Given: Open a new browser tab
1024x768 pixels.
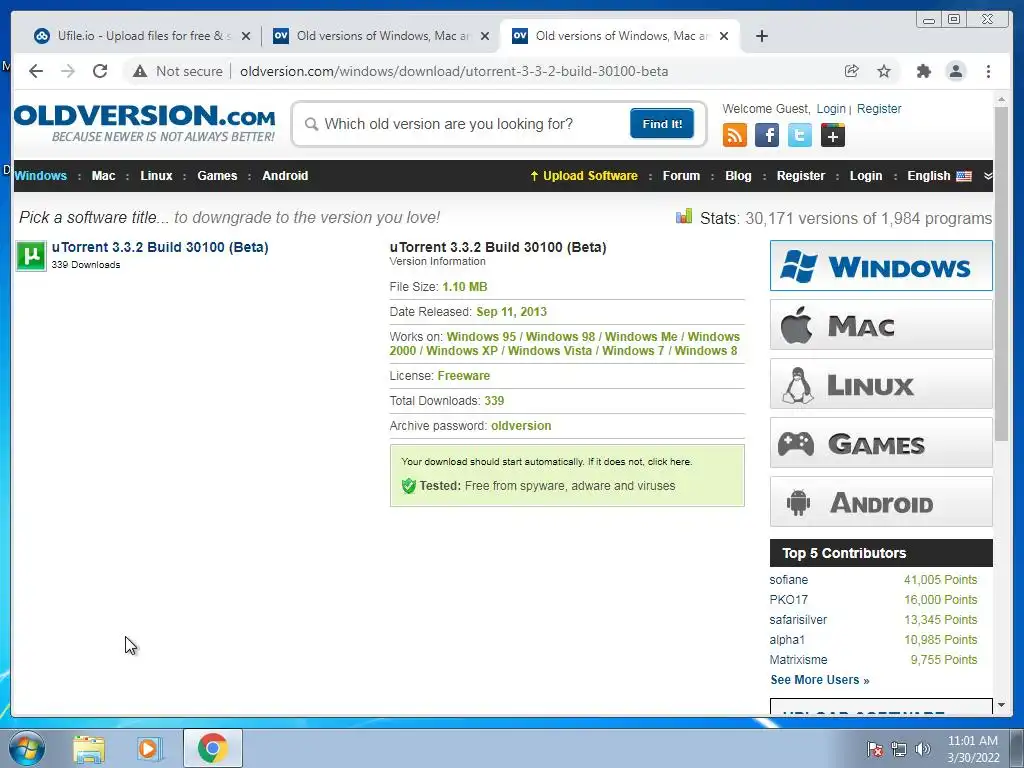Looking at the screenshot, I should [x=761, y=36].
